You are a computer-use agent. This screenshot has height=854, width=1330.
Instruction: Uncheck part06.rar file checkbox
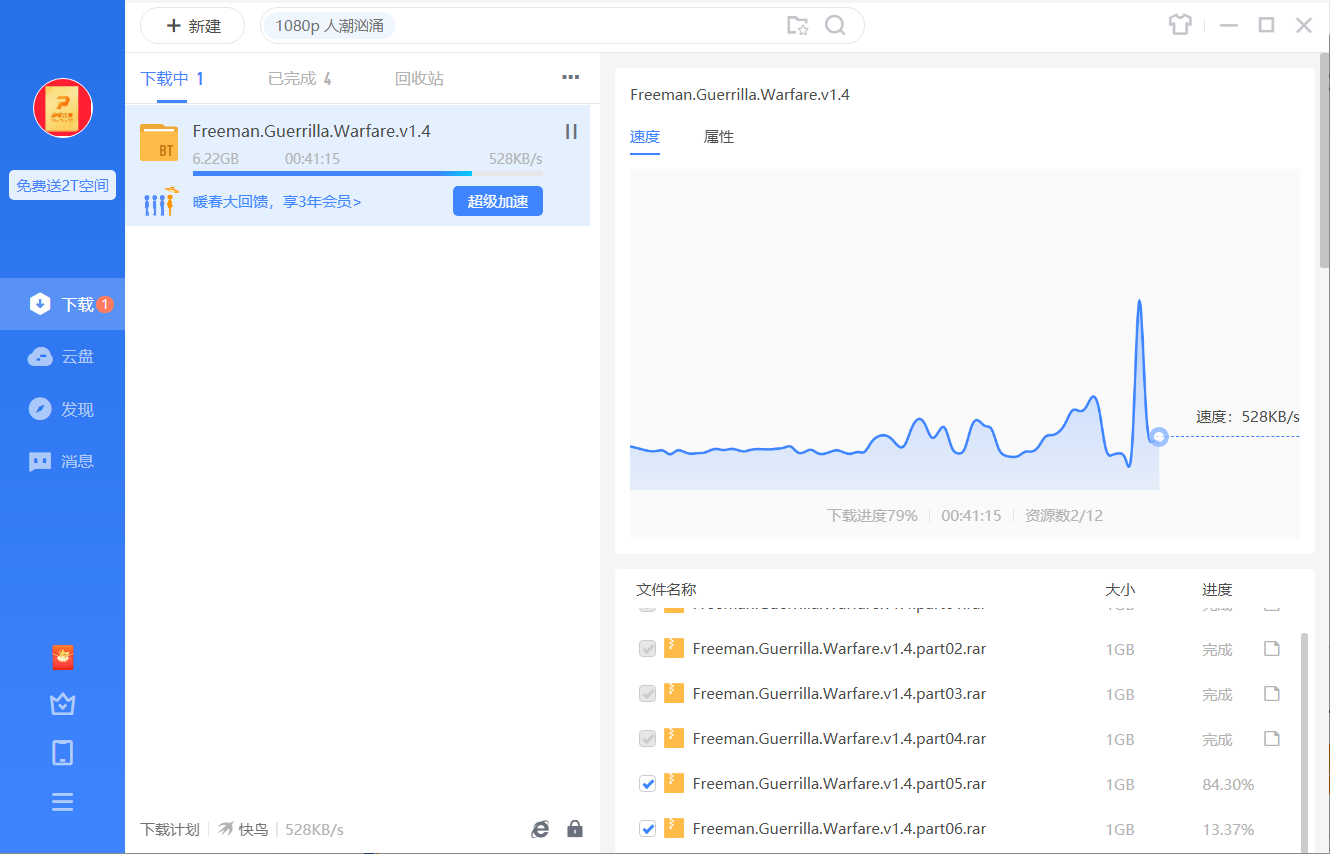click(647, 829)
